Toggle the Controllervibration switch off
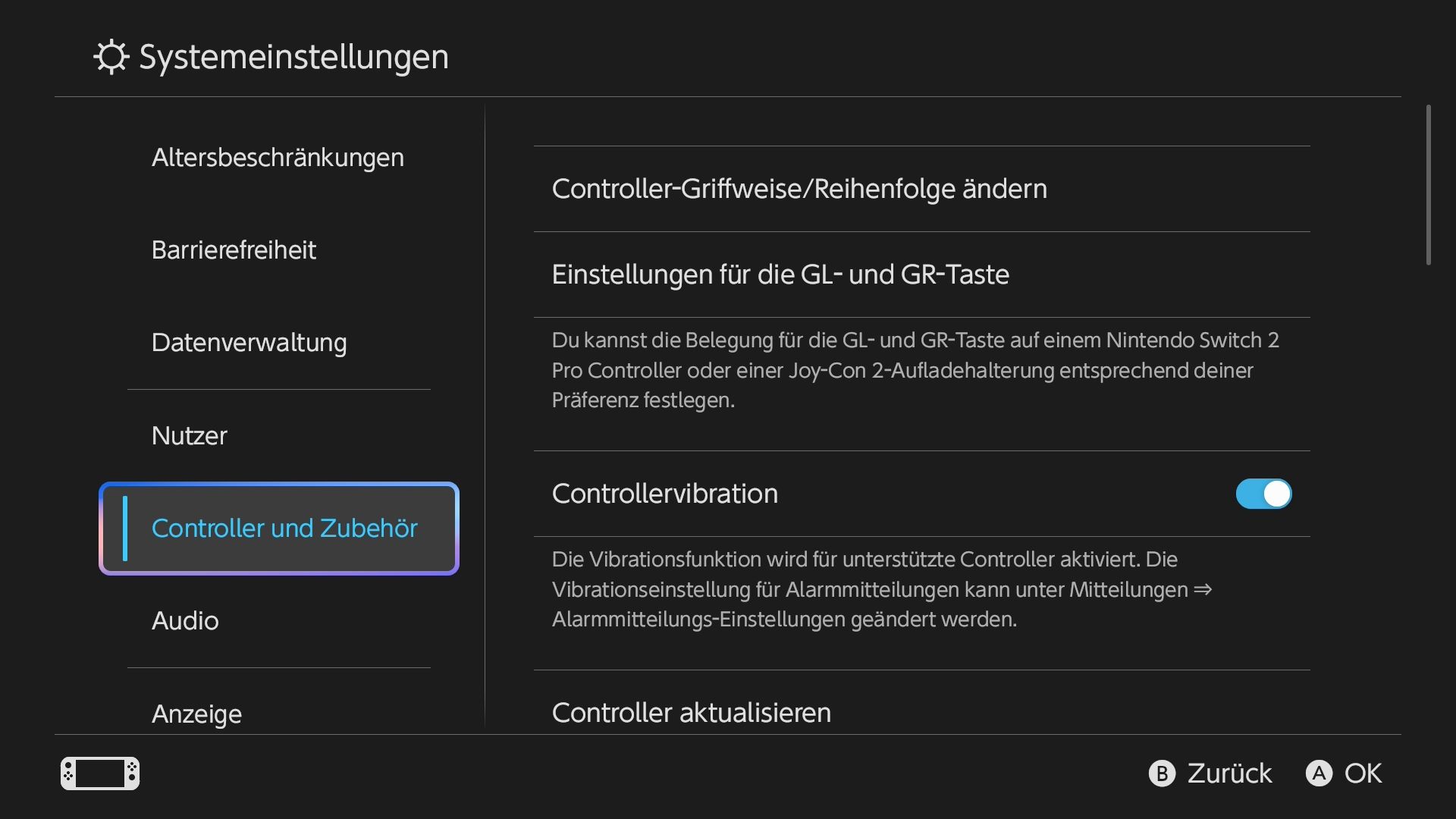 [x=1263, y=494]
